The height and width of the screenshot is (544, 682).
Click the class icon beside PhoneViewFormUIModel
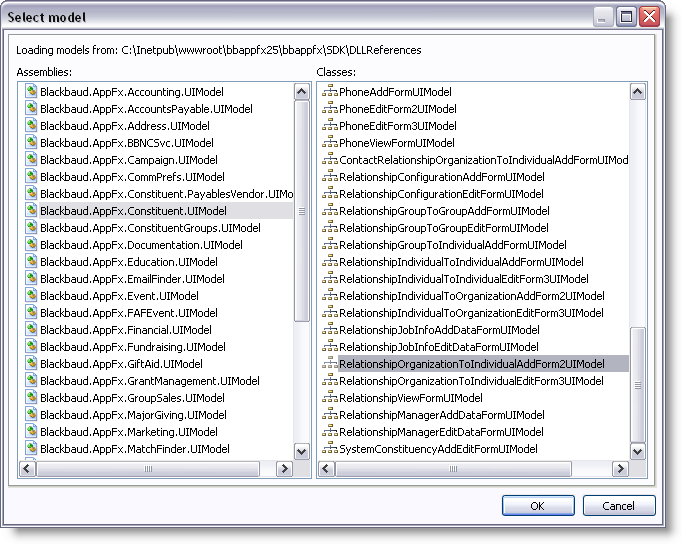[x=330, y=142]
